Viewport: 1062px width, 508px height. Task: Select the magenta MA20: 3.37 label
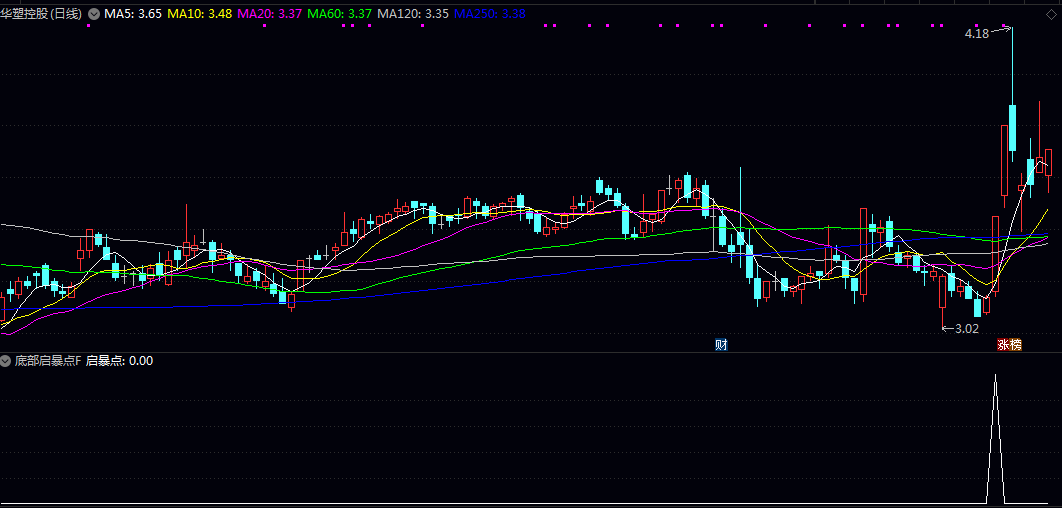pyautogui.click(x=270, y=14)
